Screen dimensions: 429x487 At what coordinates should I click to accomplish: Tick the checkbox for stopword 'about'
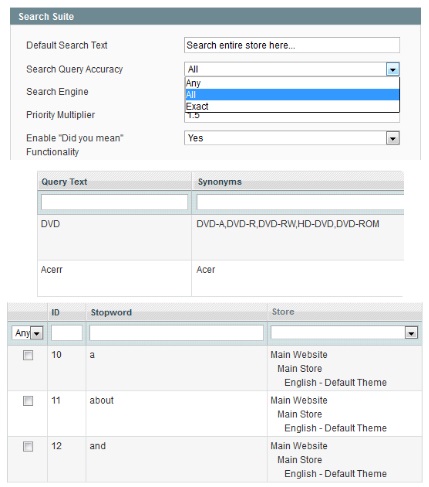point(28,401)
